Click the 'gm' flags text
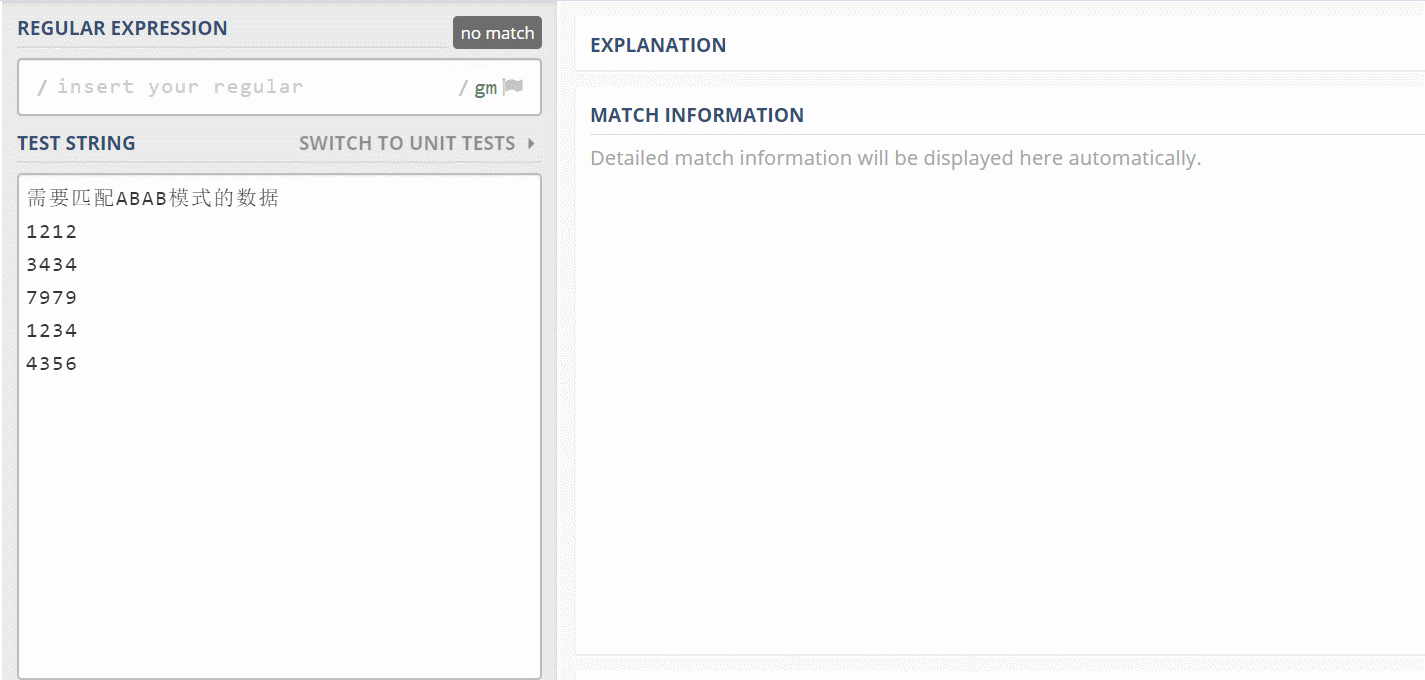This screenshot has width=1425, height=680. [485, 88]
